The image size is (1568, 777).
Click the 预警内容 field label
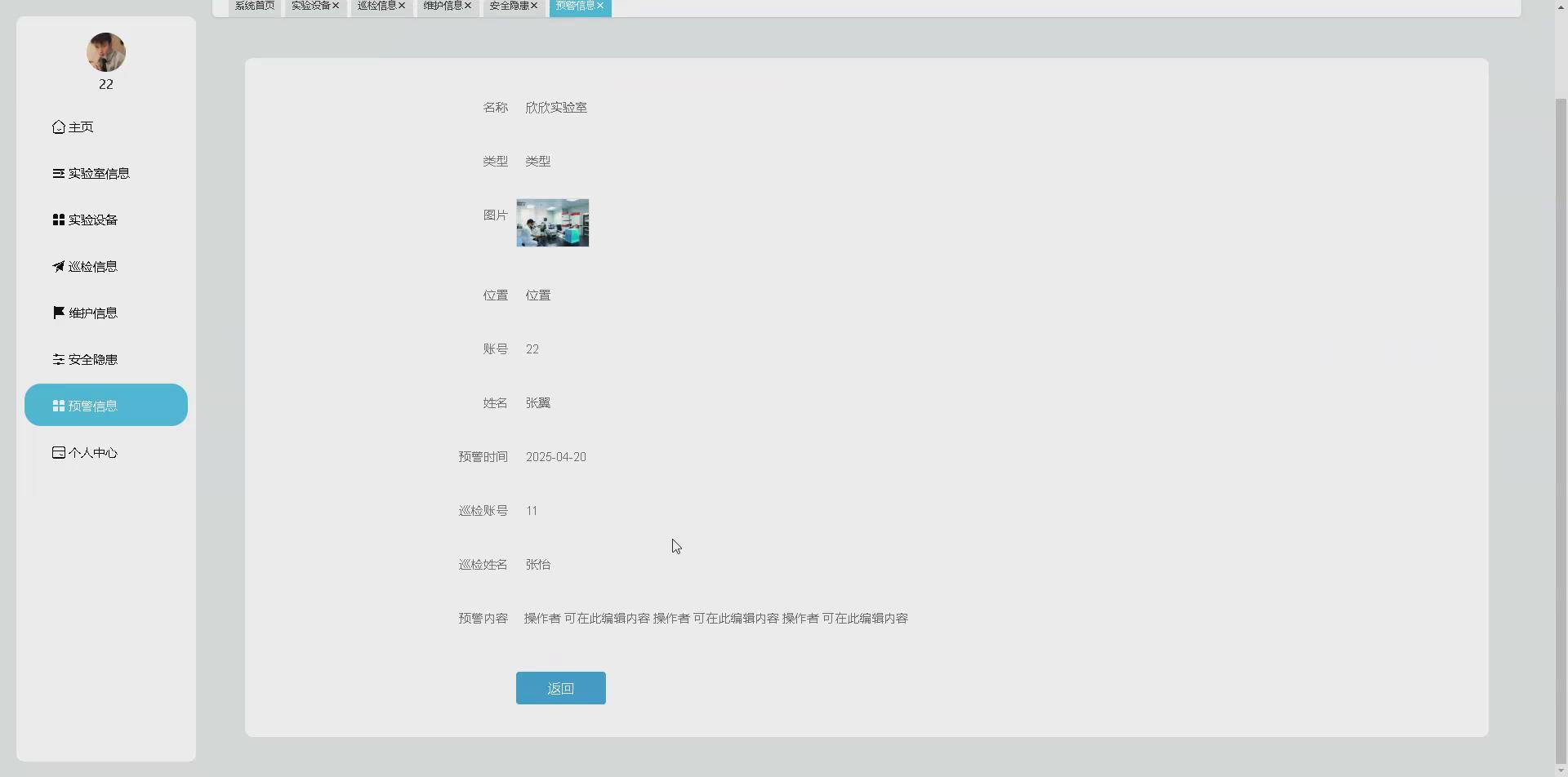483,619
